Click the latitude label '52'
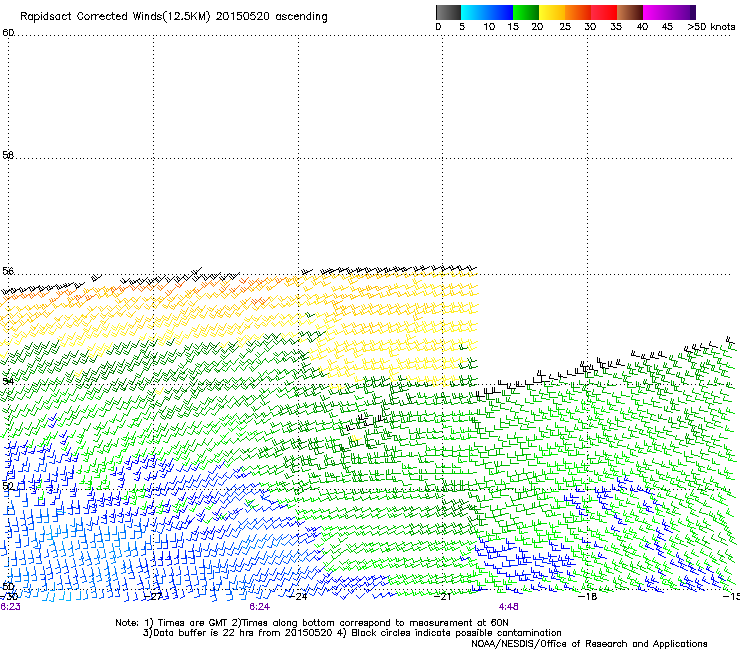 tap(8, 486)
